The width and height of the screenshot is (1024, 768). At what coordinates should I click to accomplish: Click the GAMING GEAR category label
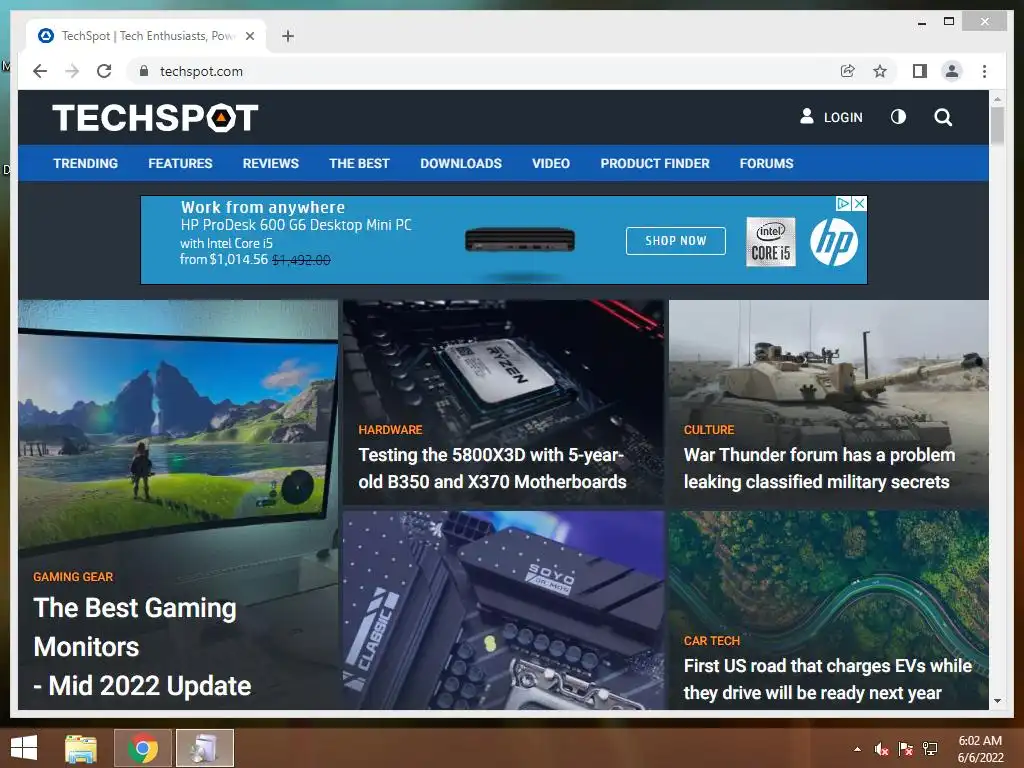pos(73,577)
